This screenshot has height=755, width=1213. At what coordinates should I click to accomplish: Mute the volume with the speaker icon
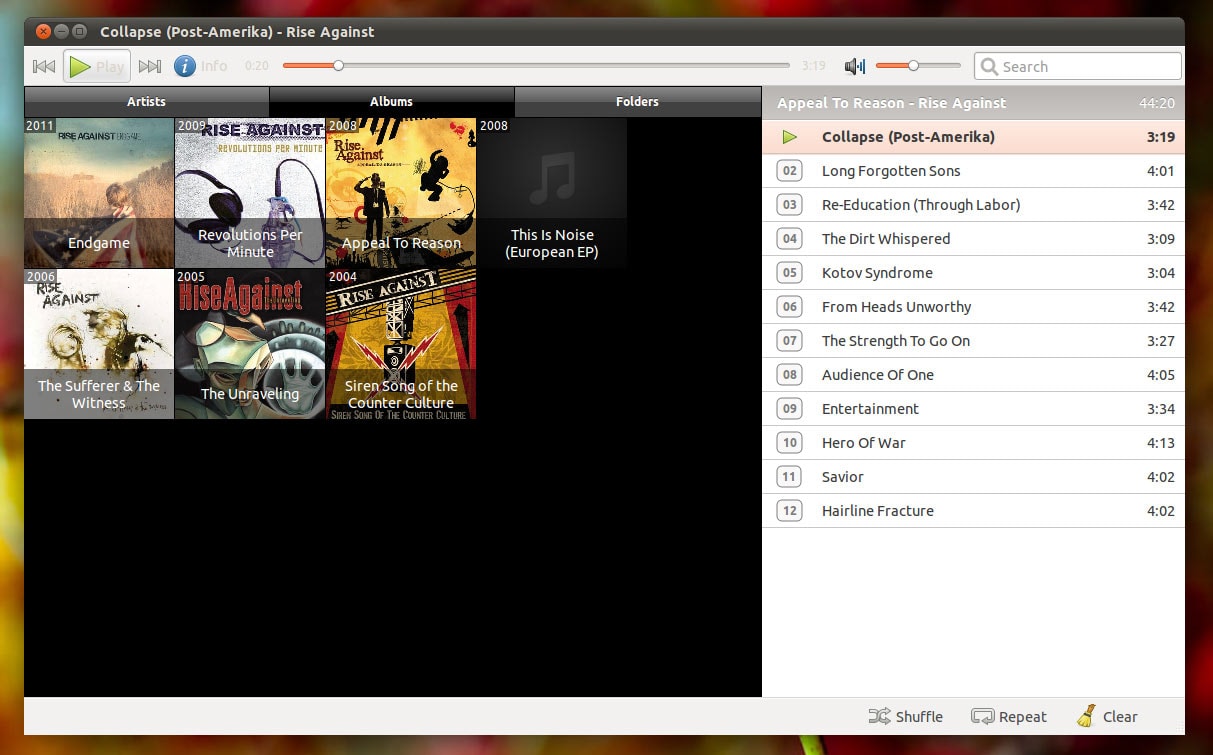click(855, 67)
